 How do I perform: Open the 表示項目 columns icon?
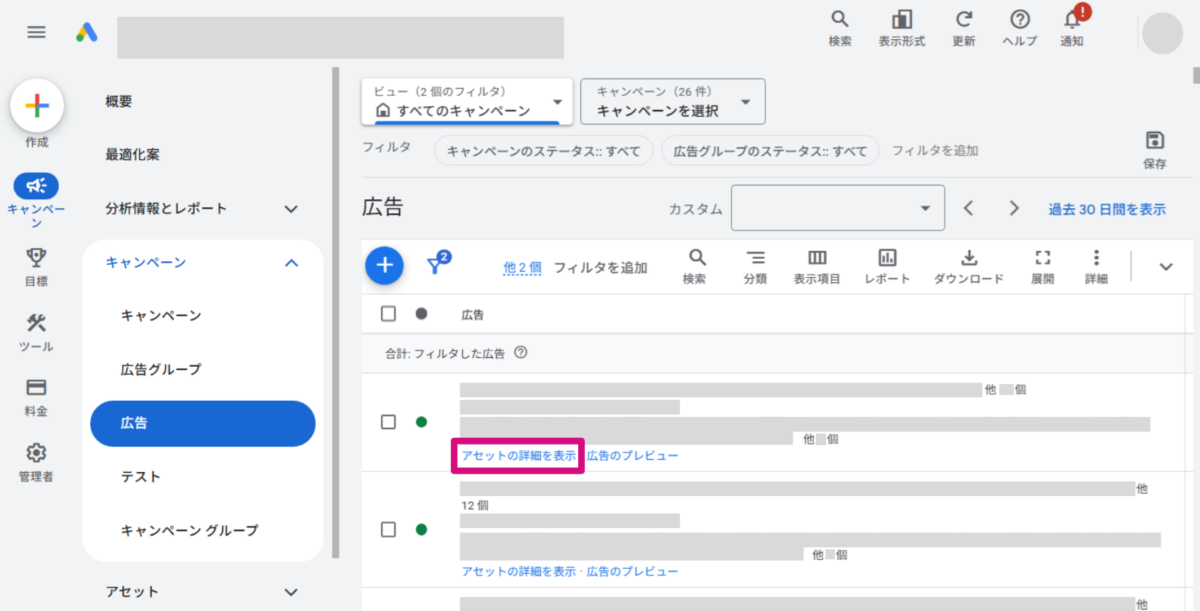[x=817, y=258]
